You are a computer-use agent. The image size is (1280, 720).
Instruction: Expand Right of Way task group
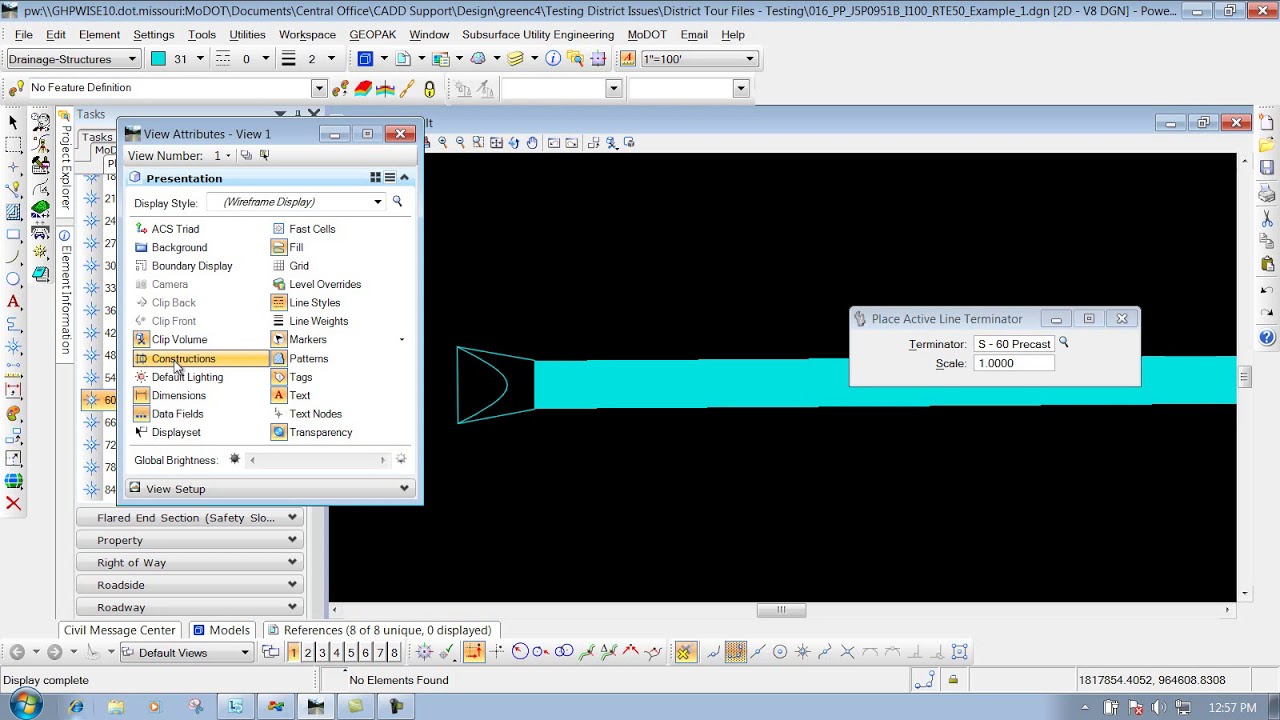pyautogui.click(x=190, y=563)
